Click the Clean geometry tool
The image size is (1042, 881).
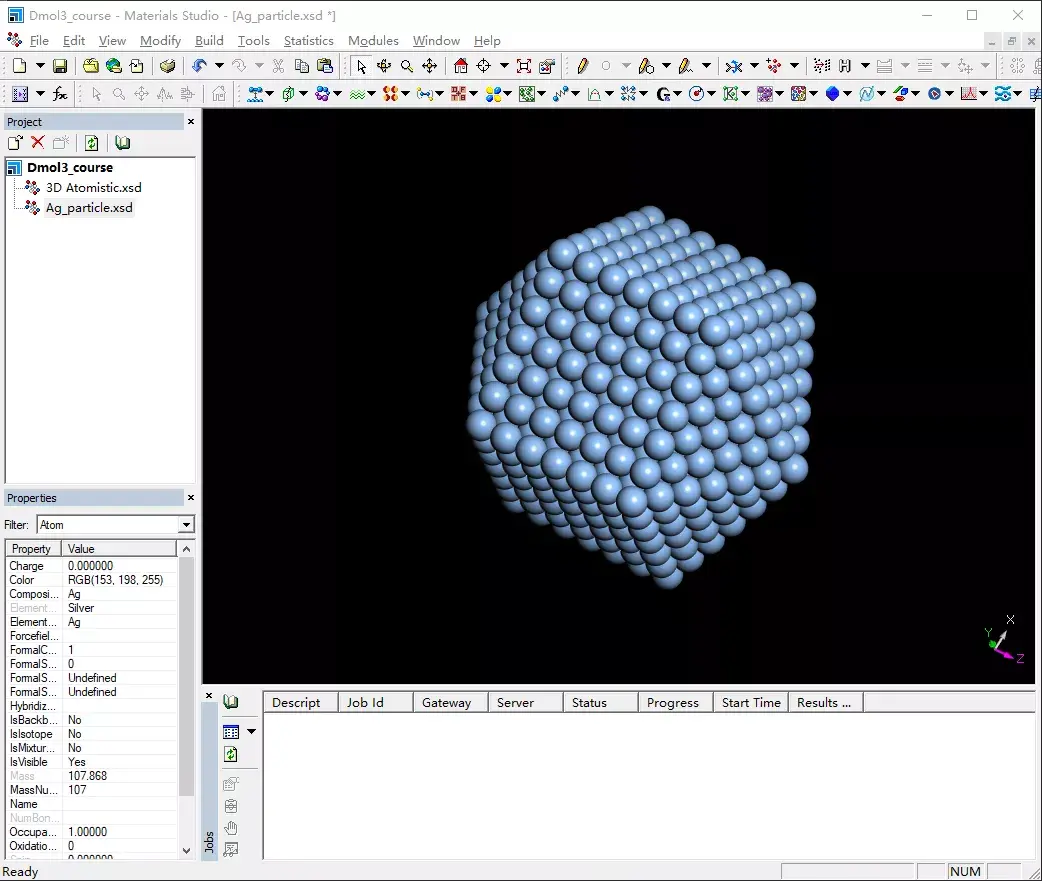pyautogui.click(x=735, y=66)
